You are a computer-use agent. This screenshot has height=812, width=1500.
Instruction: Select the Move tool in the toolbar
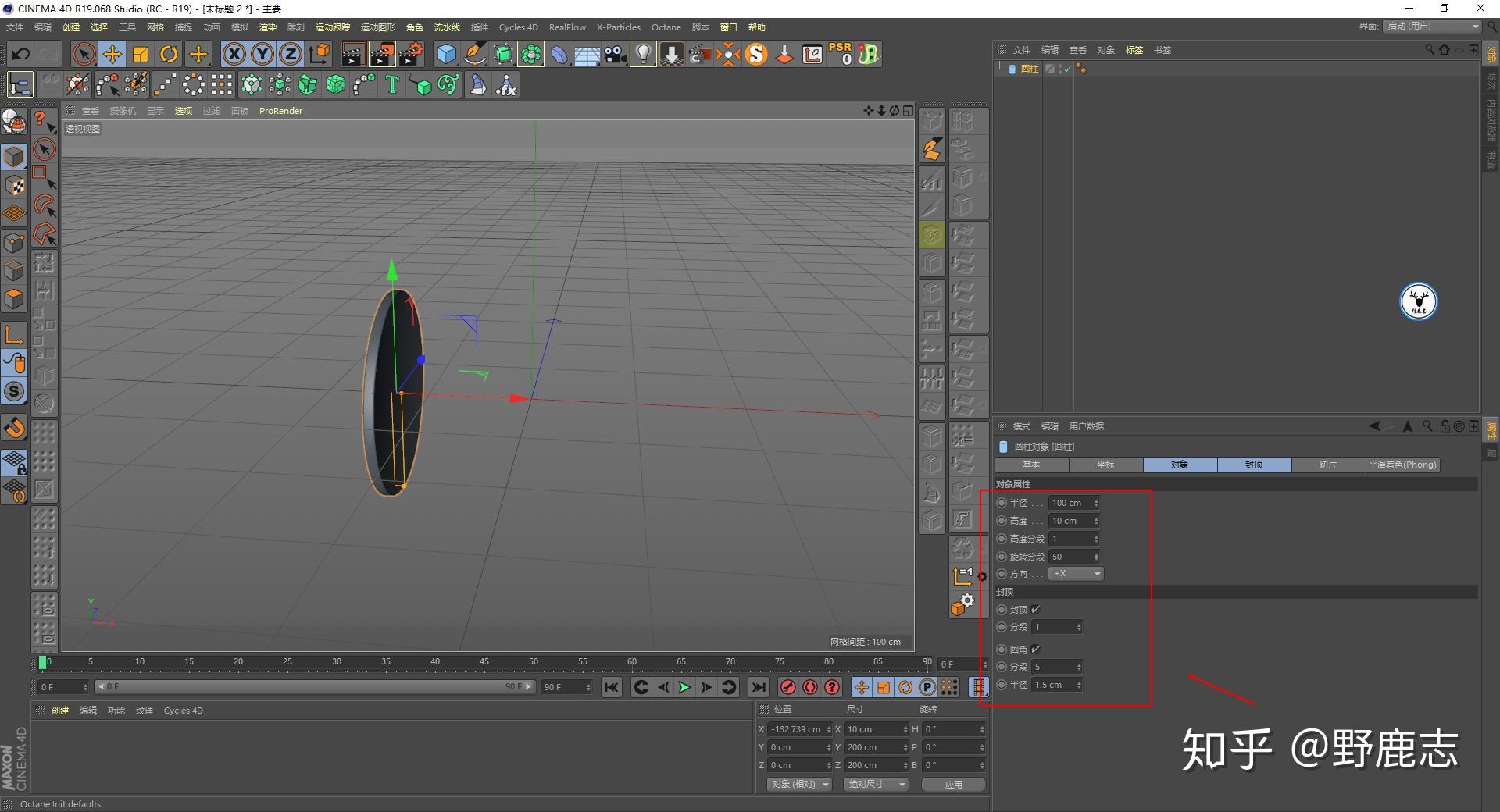(x=112, y=54)
